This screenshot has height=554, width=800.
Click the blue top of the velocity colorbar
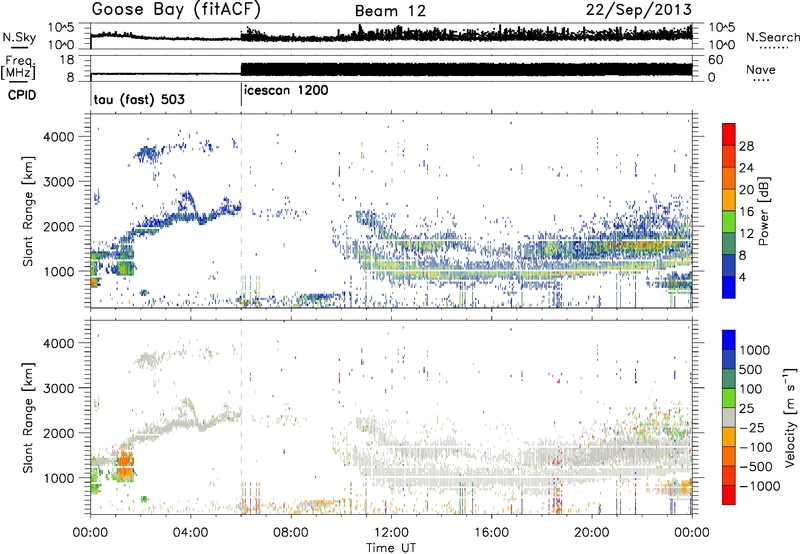coord(729,340)
